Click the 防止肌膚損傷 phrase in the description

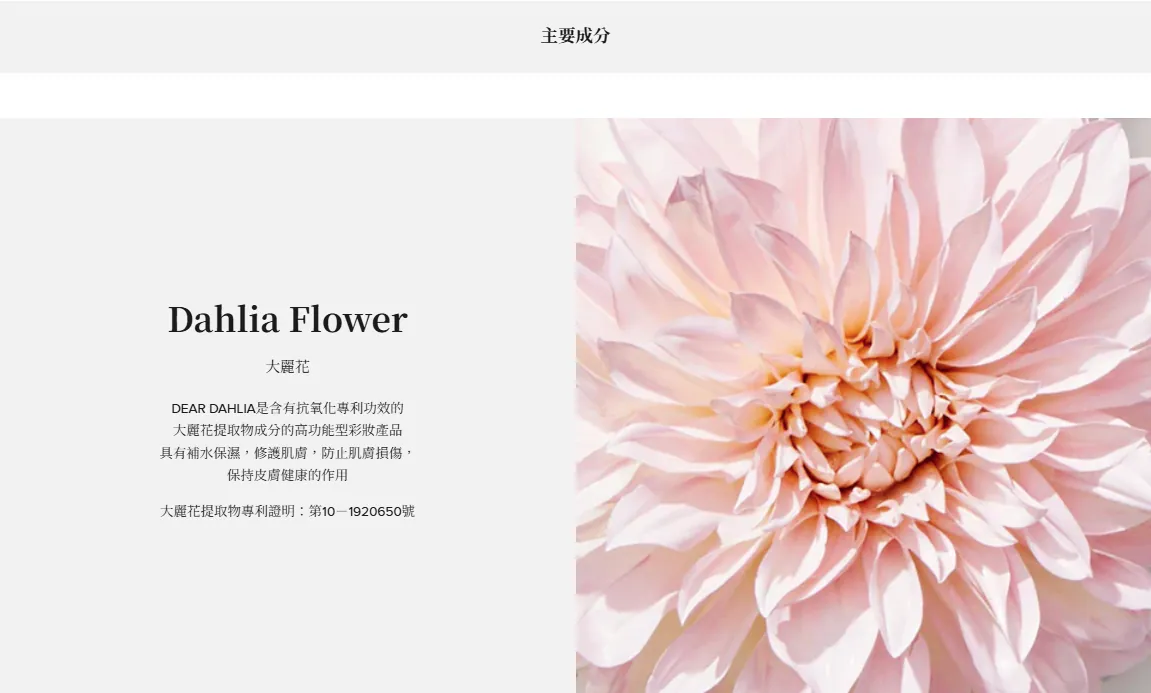point(362,453)
